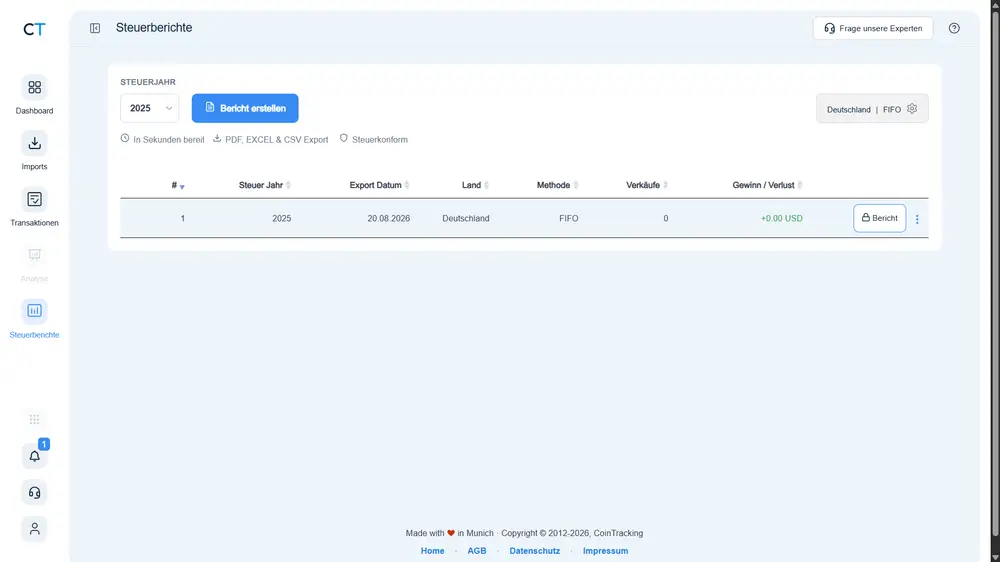
Task: Click In Sekunden bereit text
Action: click(168, 140)
